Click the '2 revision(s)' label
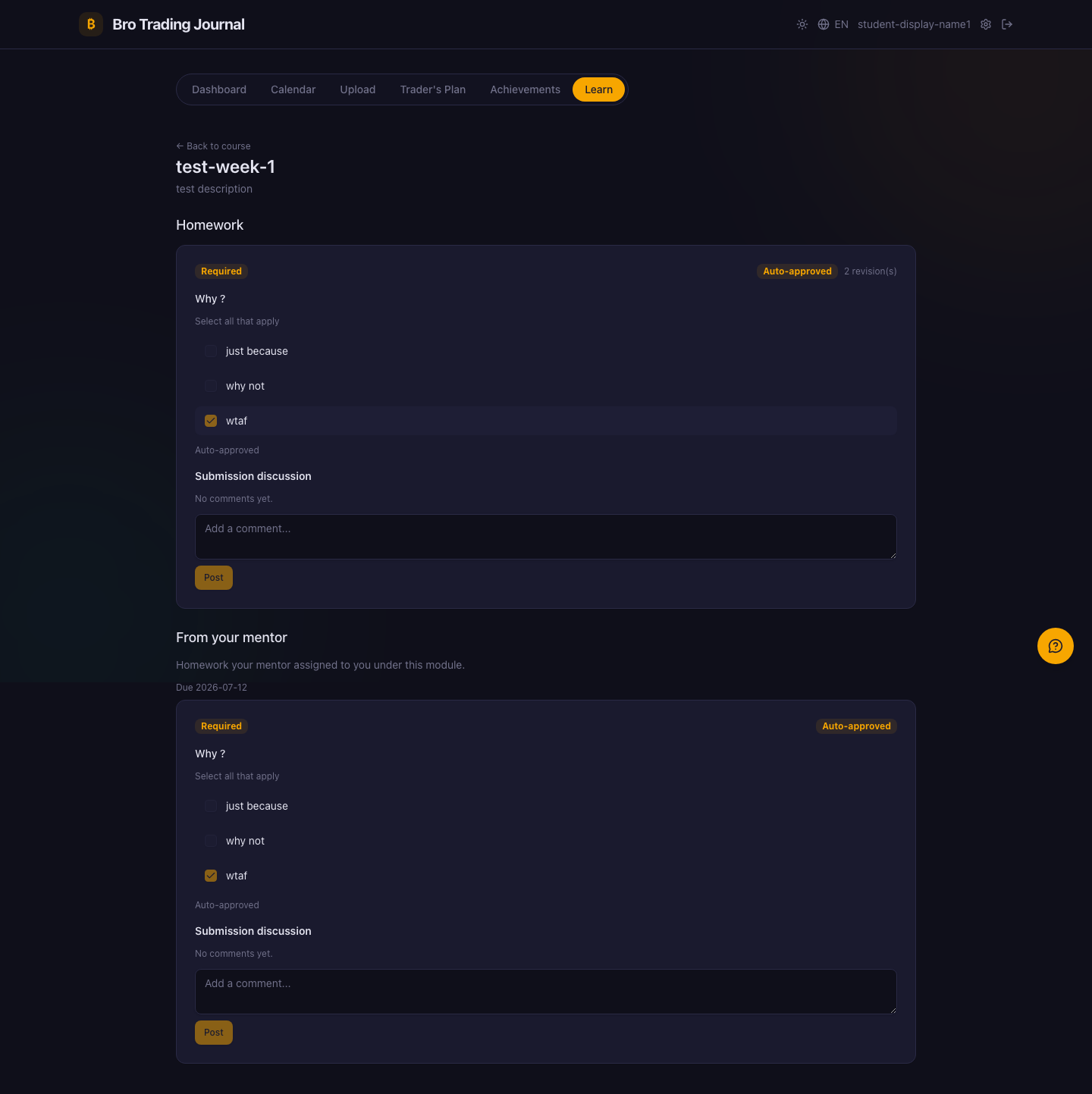Viewport: 1092px width, 1094px height. point(871,271)
